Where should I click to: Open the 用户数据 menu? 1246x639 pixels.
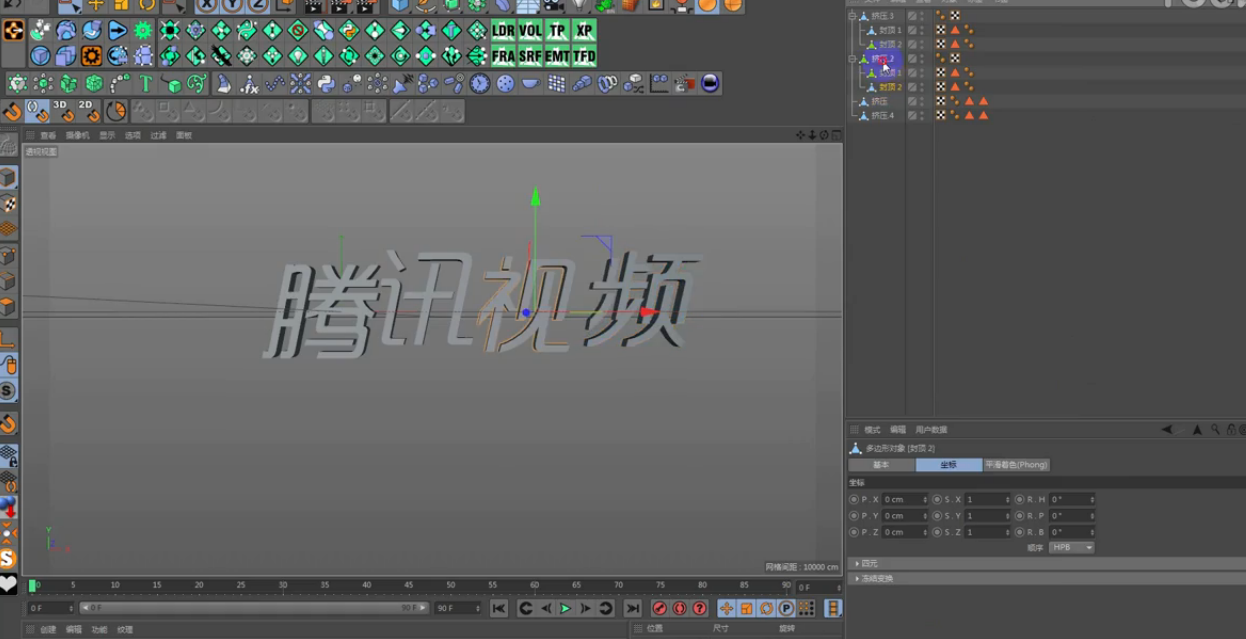click(930, 430)
